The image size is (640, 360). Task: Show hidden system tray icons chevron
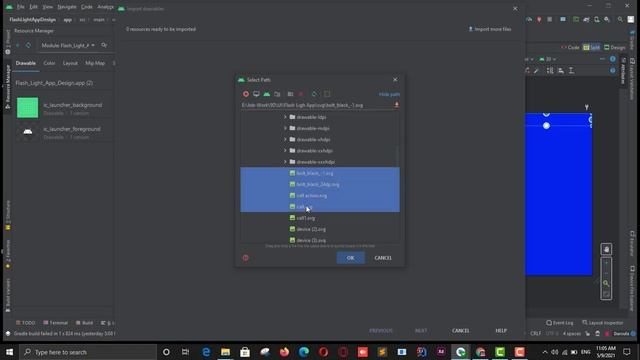545,352
